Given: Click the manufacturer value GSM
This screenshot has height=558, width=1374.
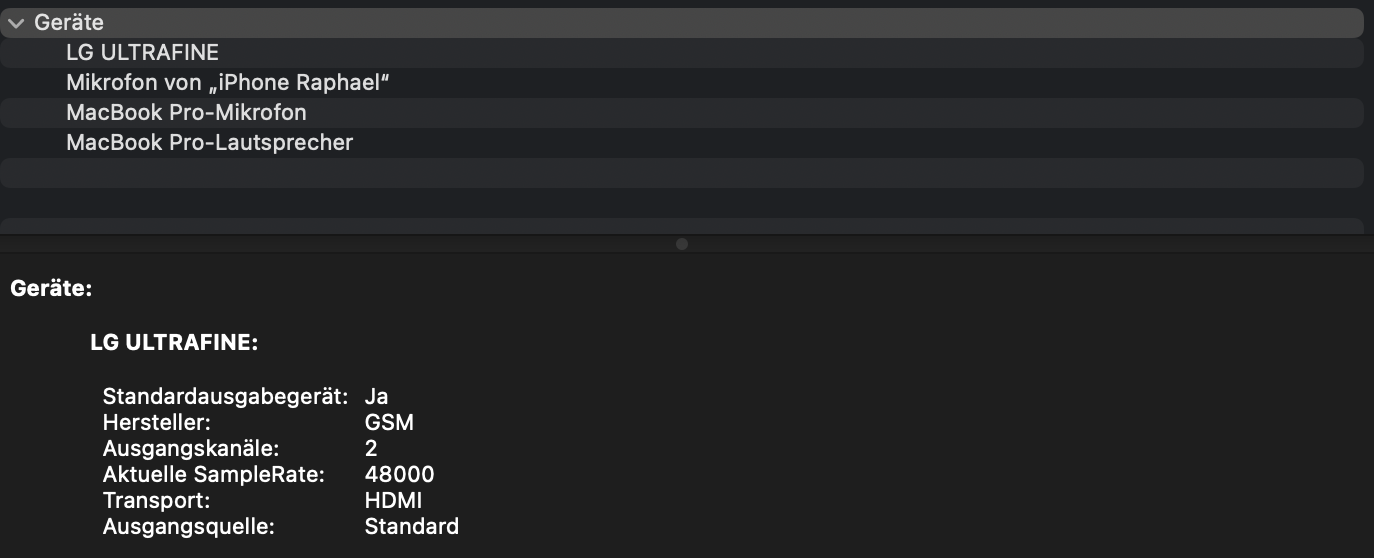Looking at the screenshot, I should [389, 422].
